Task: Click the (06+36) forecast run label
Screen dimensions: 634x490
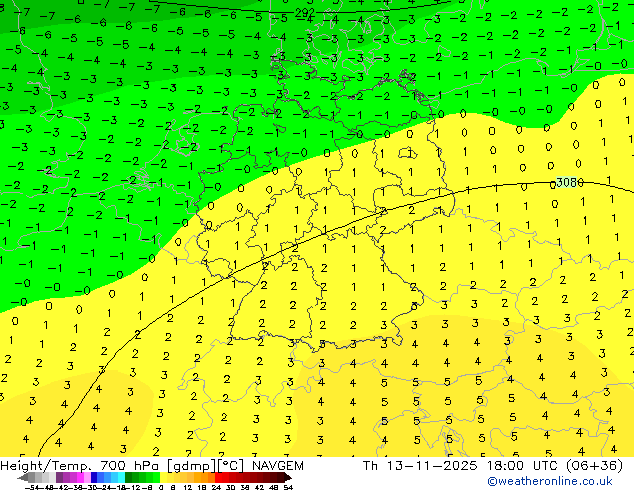Action: click(x=594, y=466)
